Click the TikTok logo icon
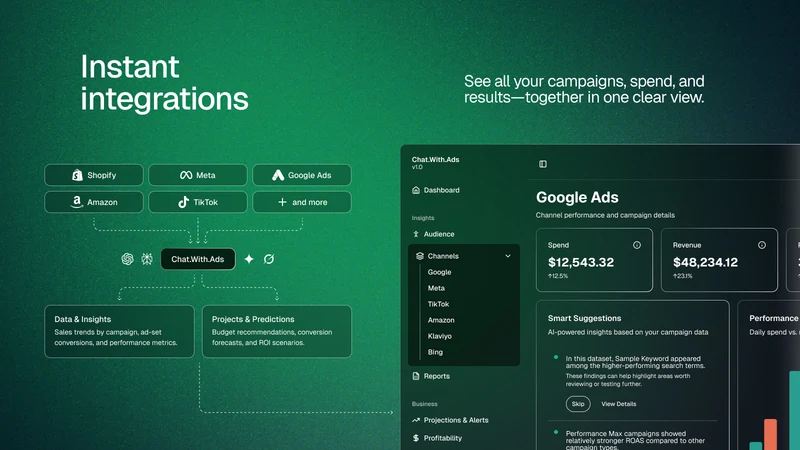Screen dimensions: 800x450 pos(183,202)
